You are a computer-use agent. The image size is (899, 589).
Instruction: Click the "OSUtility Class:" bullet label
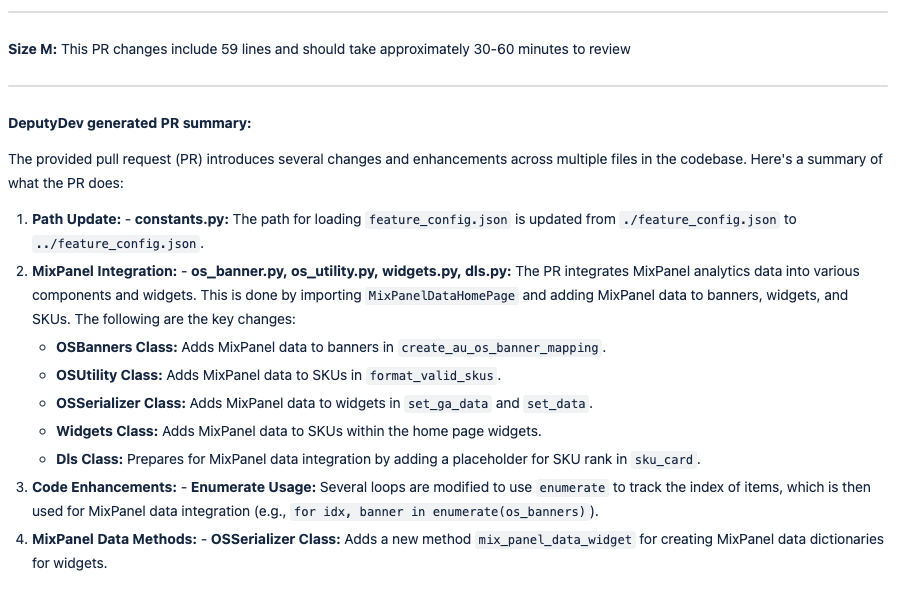click(x=109, y=375)
